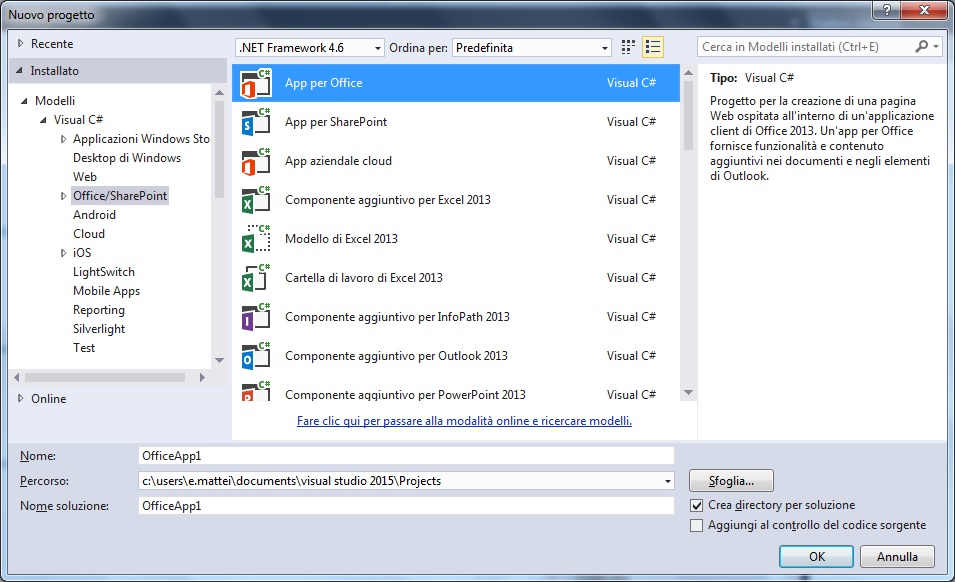The height and width of the screenshot is (582, 955).
Task: Click the Nome soluzione input field
Action: pos(406,506)
